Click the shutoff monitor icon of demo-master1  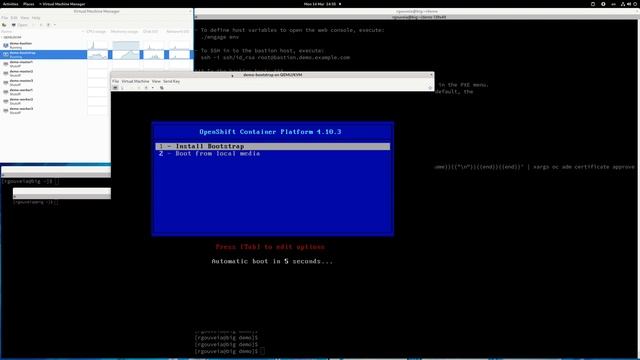point(6,64)
